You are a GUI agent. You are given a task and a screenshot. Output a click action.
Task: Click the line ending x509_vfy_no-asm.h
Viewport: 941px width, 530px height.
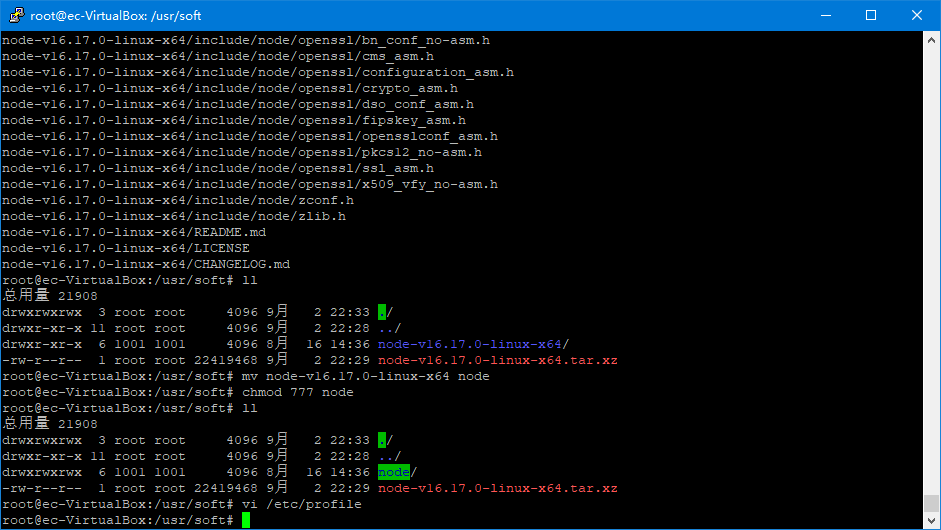[x=250, y=184]
